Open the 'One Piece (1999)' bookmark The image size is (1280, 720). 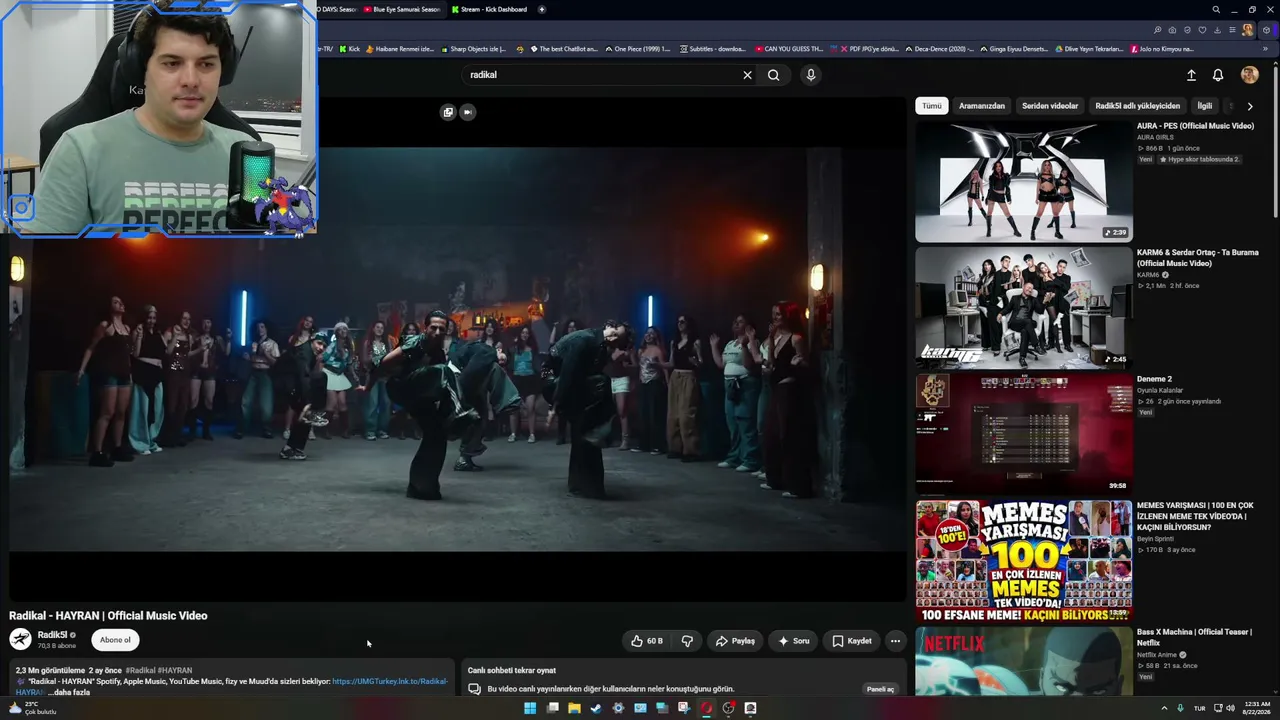[638, 49]
